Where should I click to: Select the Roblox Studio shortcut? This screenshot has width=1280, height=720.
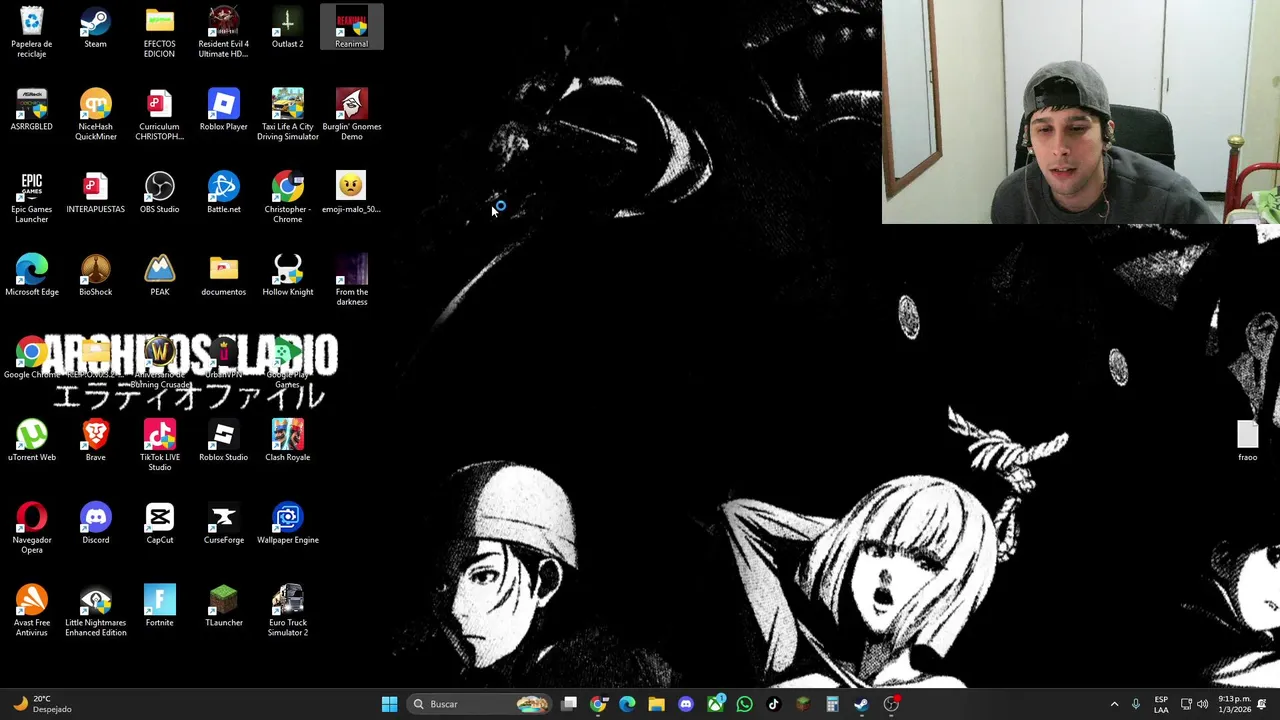point(223,442)
